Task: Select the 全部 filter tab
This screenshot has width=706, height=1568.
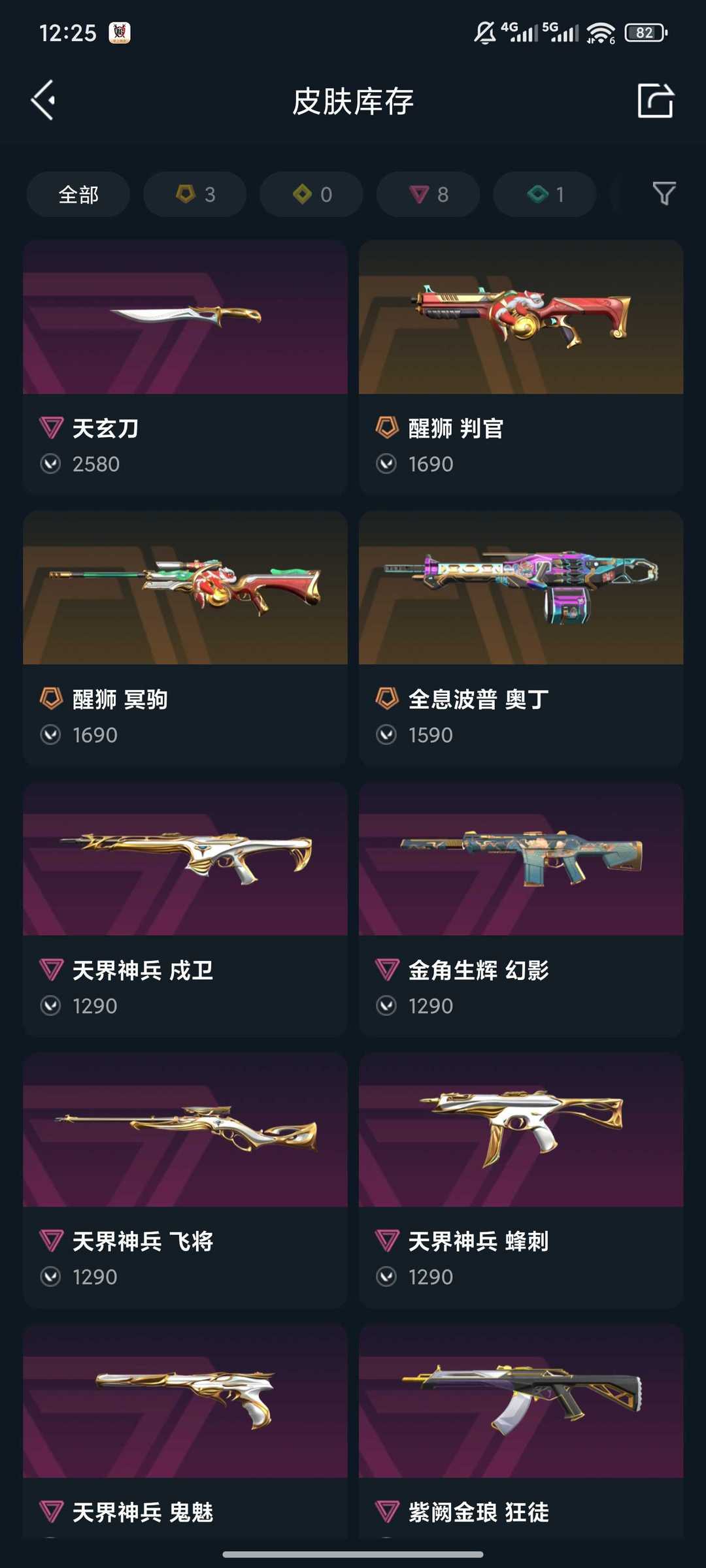Action: point(78,194)
